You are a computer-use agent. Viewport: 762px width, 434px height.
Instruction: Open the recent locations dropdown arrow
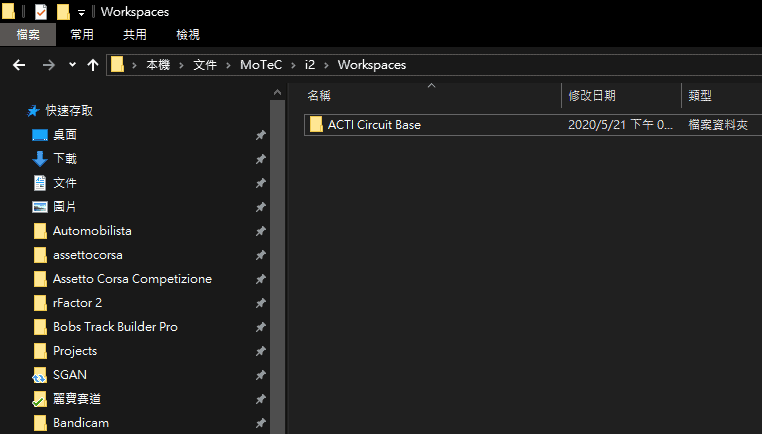(72, 65)
